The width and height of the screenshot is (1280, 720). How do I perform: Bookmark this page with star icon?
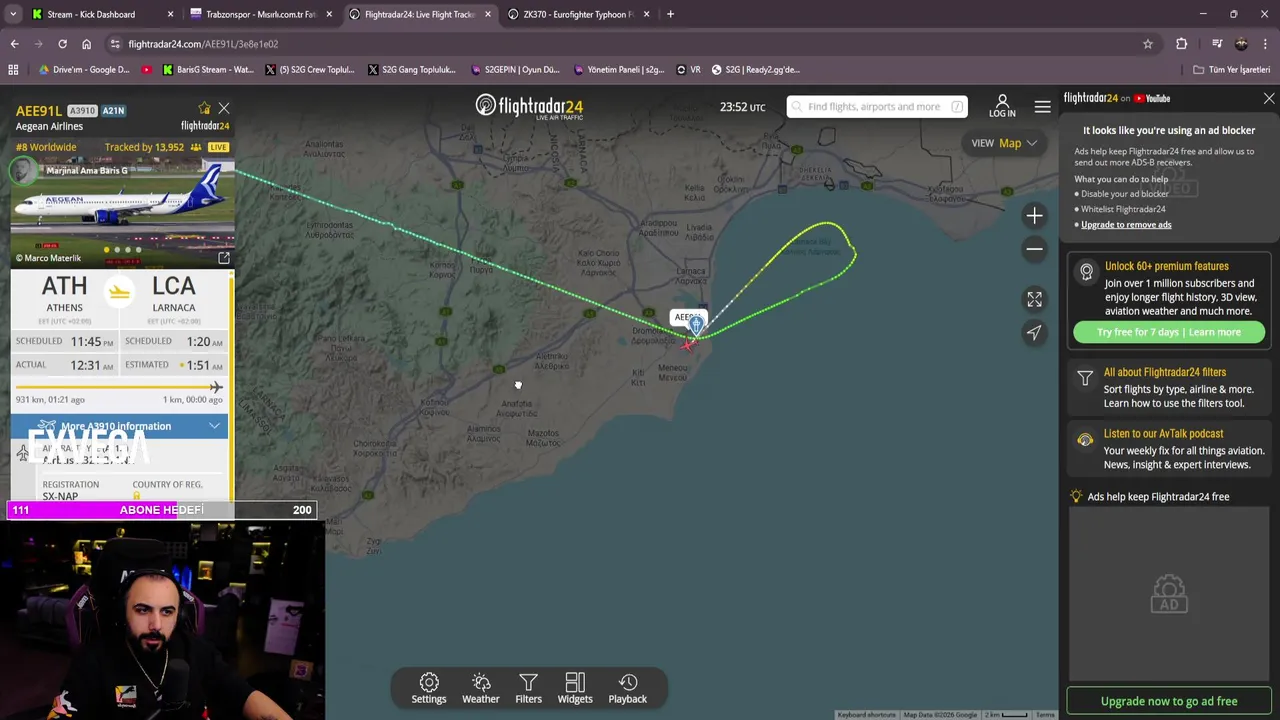[1148, 44]
